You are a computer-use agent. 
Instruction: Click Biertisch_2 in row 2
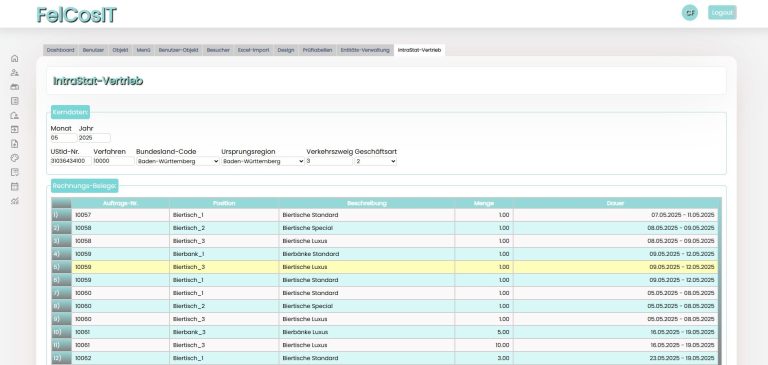pyautogui.click(x=189, y=228)
